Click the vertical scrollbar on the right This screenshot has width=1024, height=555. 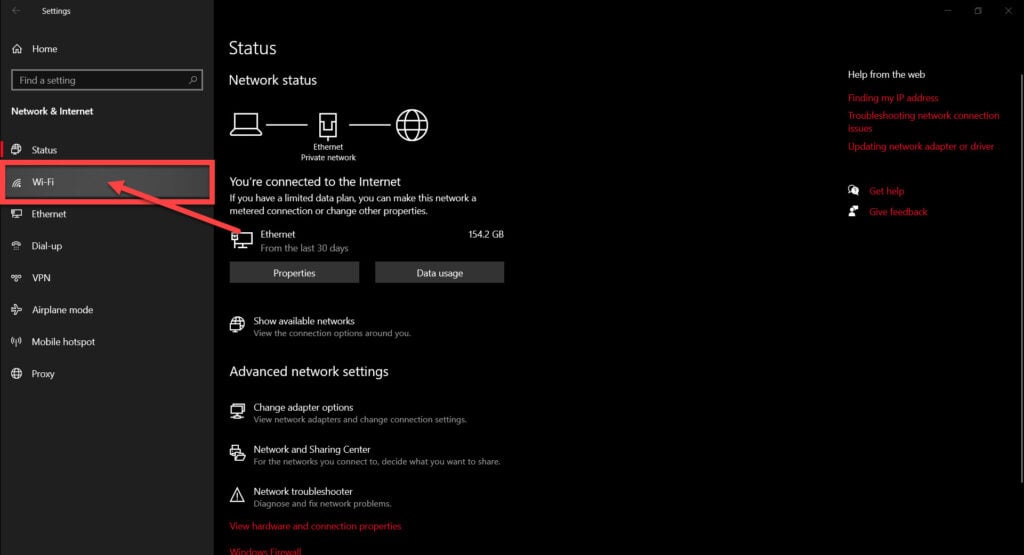[x=1021, y=278]
